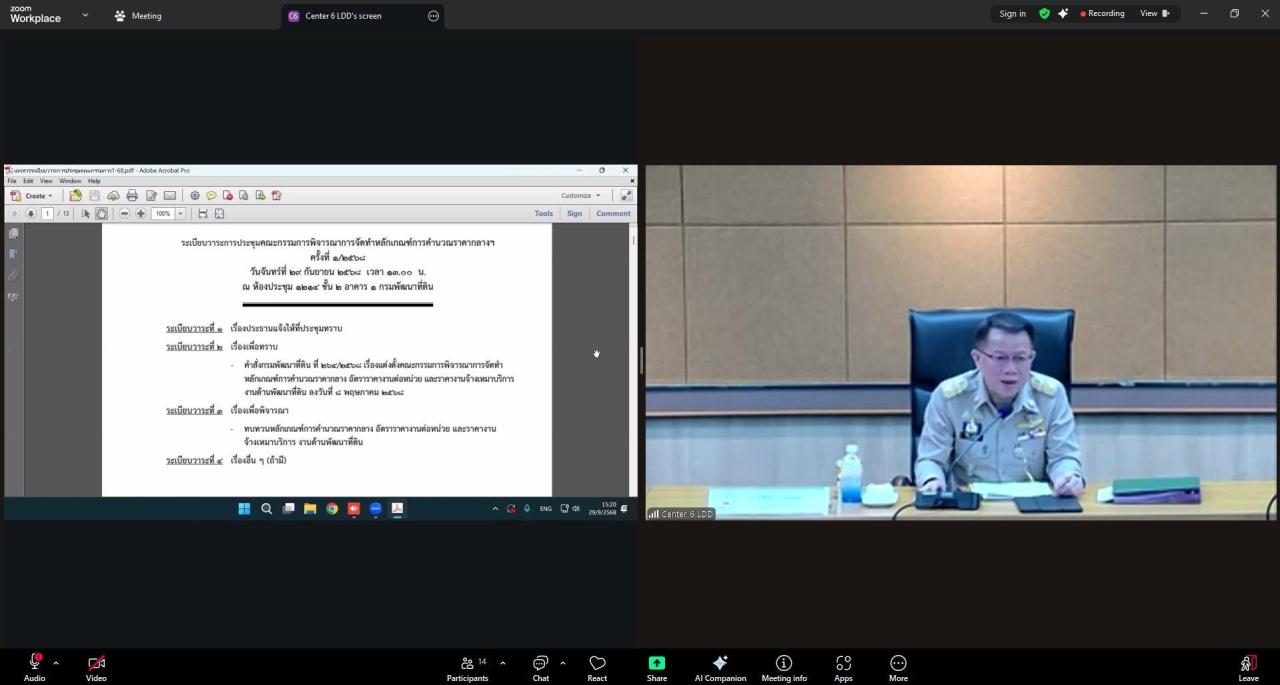Image resolution: width=1280 pixels, height=685 pixels.
Task: Open the Apps panel
Action: click(x=843, y=667)
